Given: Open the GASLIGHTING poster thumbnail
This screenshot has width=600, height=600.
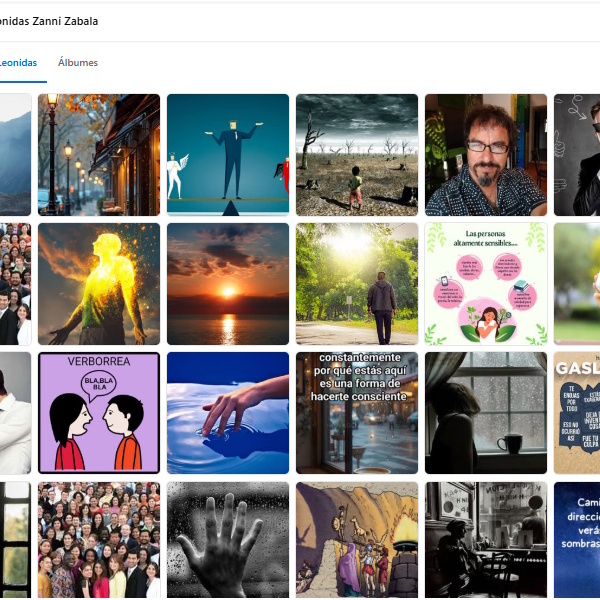Looking at the screenshot, I should click(577, 412).
